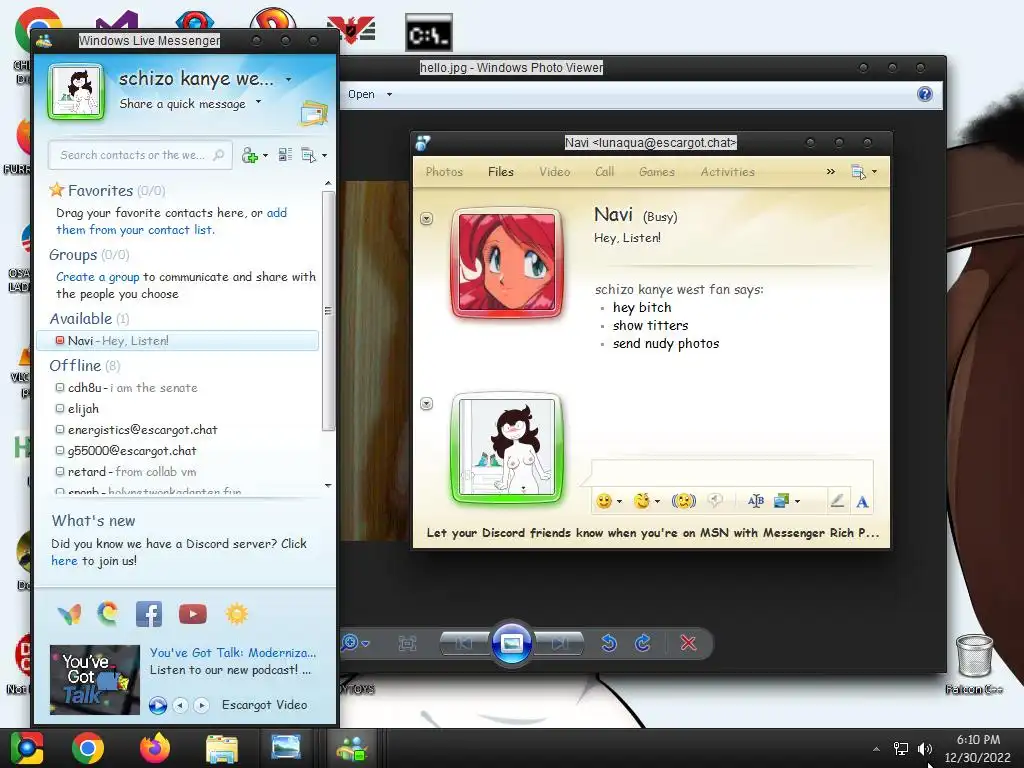Change the font with the A icon
This screenshot has width=1024, height=768.
(x=862, y=502)
